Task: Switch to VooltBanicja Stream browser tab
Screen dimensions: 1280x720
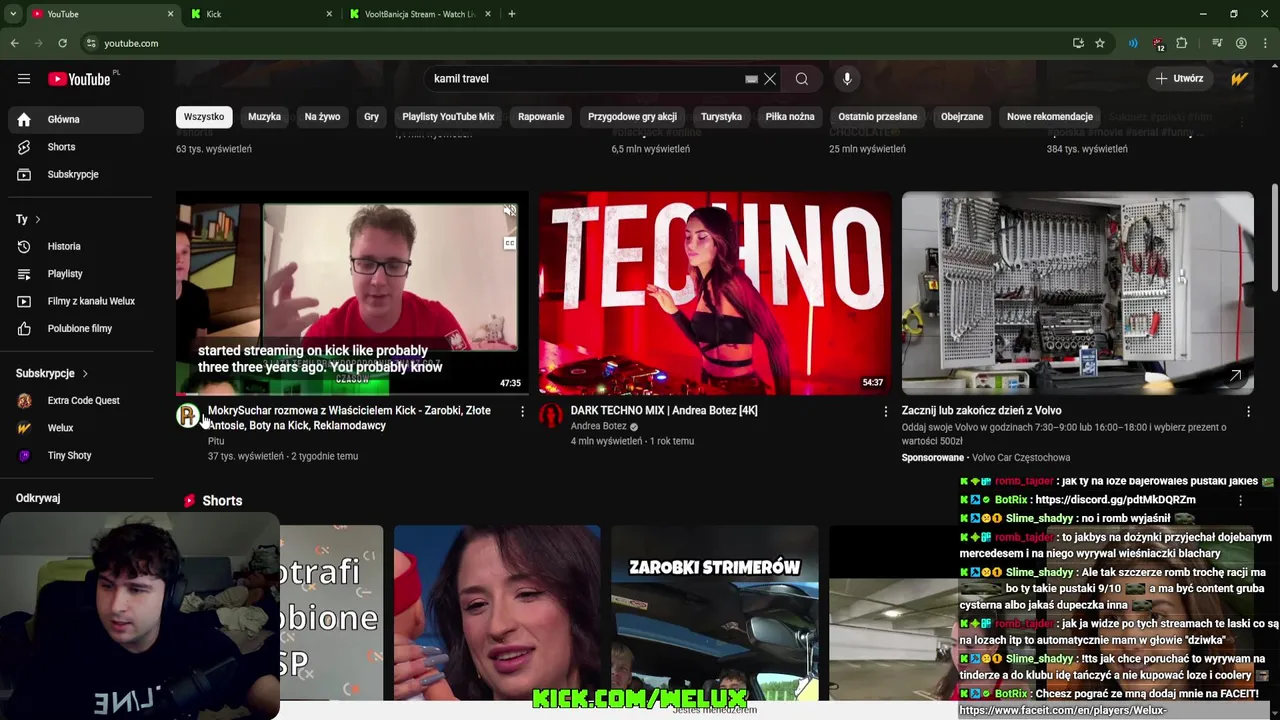Action: (x=420, y=14)
